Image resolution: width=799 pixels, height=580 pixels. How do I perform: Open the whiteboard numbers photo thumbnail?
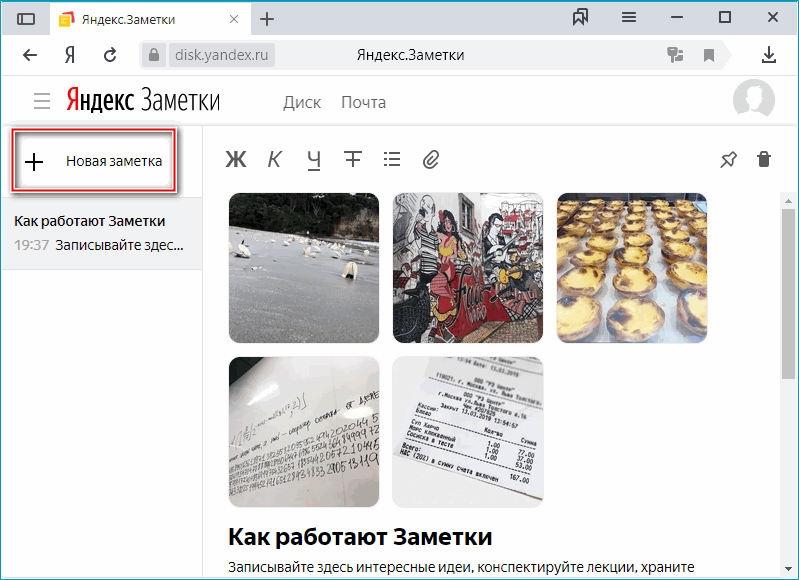tap(304, 432)
